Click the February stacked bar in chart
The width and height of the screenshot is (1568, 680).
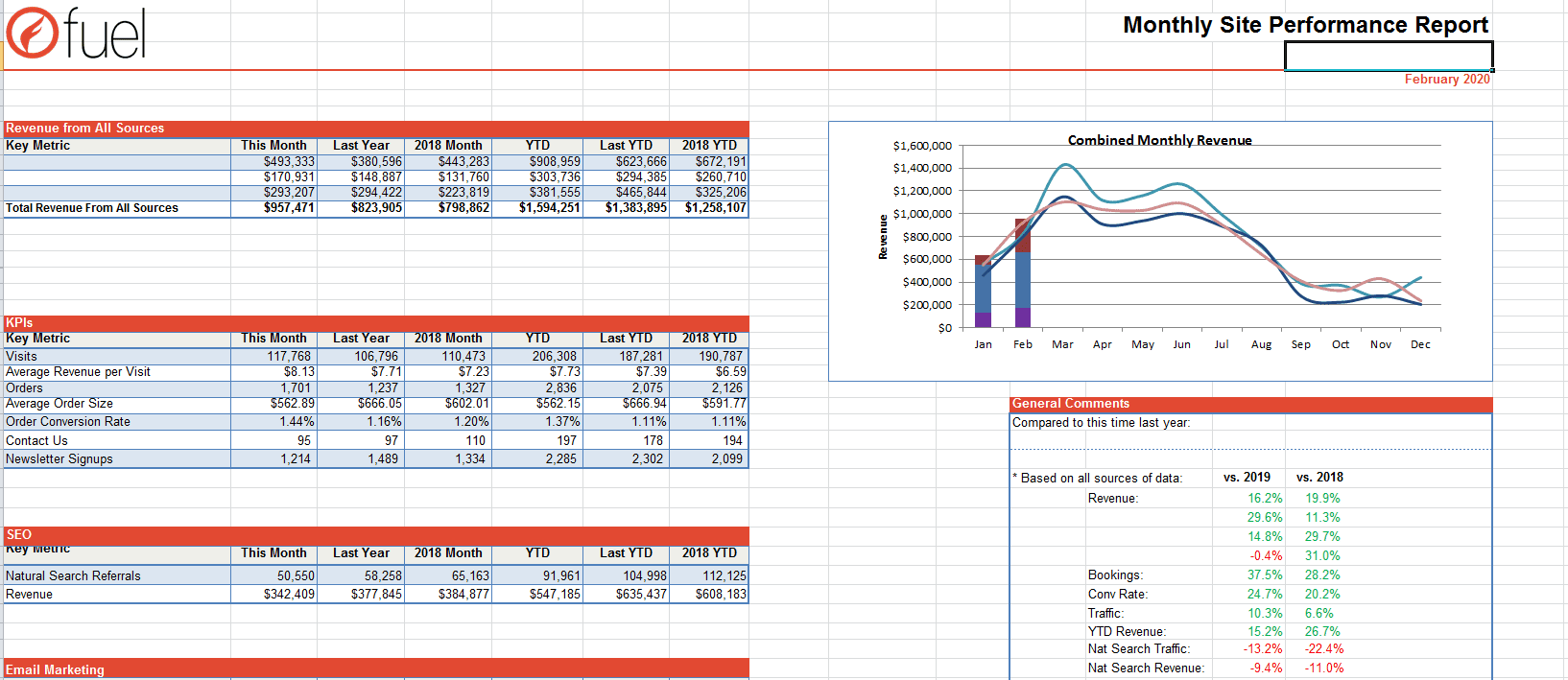click(1023, 273)
